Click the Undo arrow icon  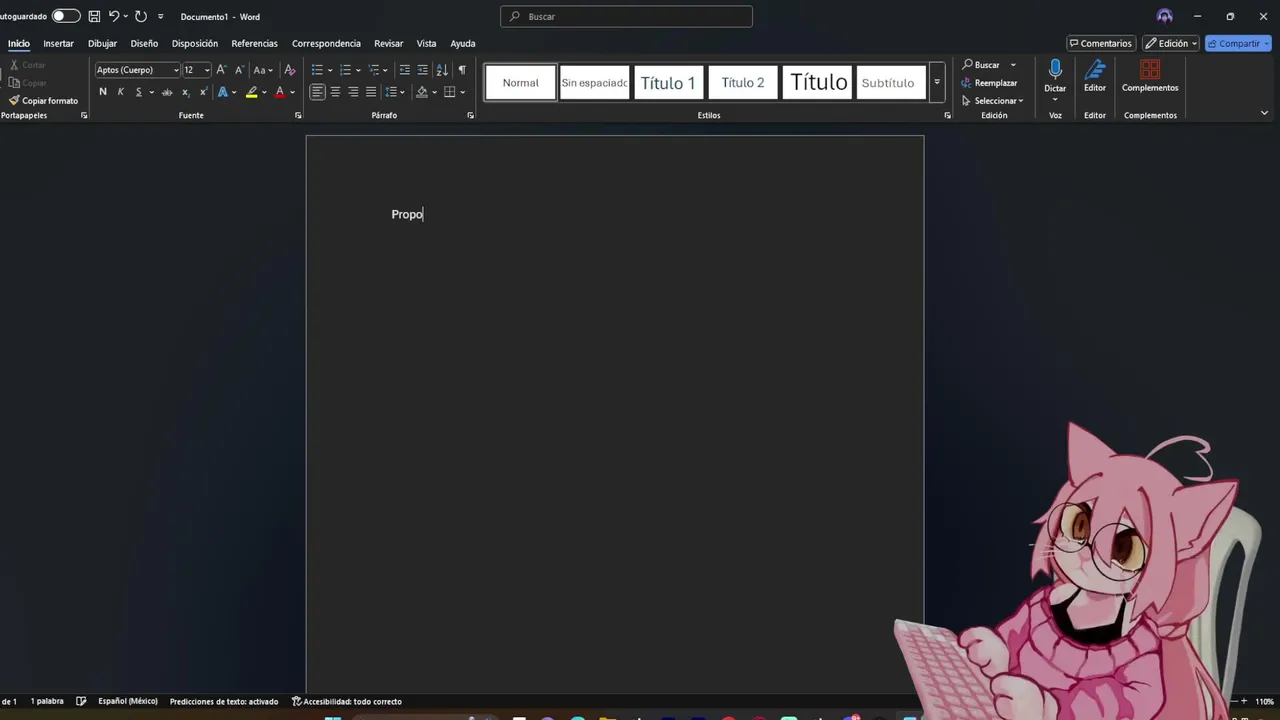coord(114,16)
